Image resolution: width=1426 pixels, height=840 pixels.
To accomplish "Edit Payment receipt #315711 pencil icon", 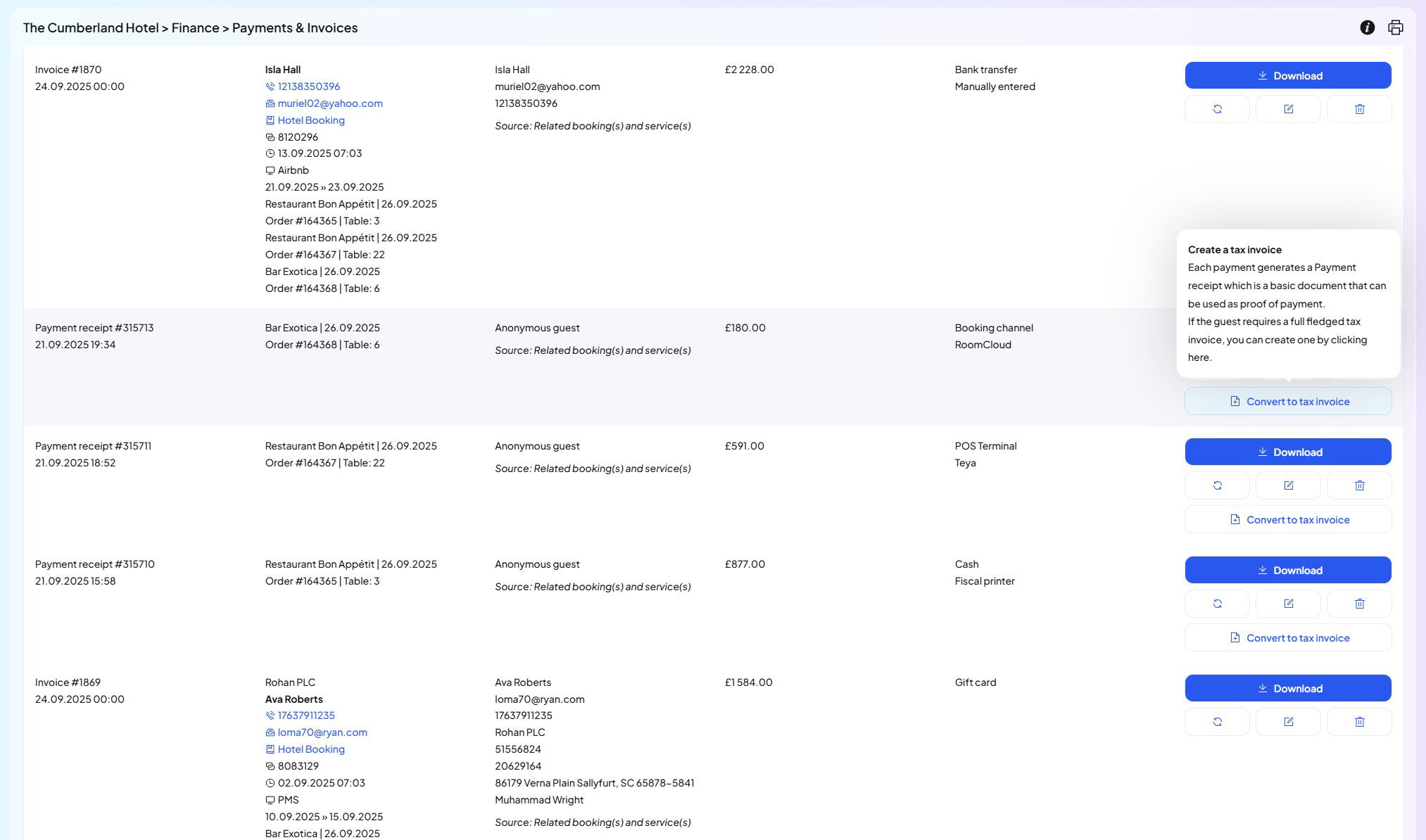I will point(1288,485).
